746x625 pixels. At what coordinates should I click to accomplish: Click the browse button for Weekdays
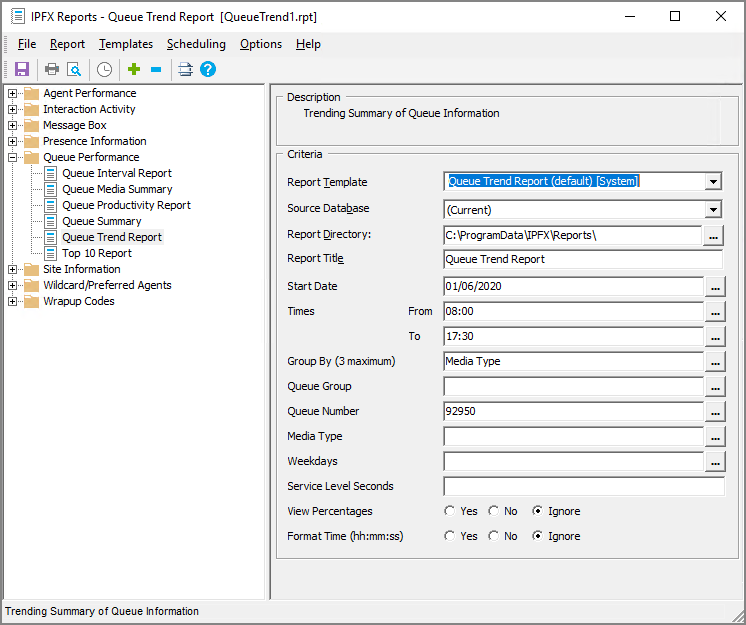pos(715,462)
